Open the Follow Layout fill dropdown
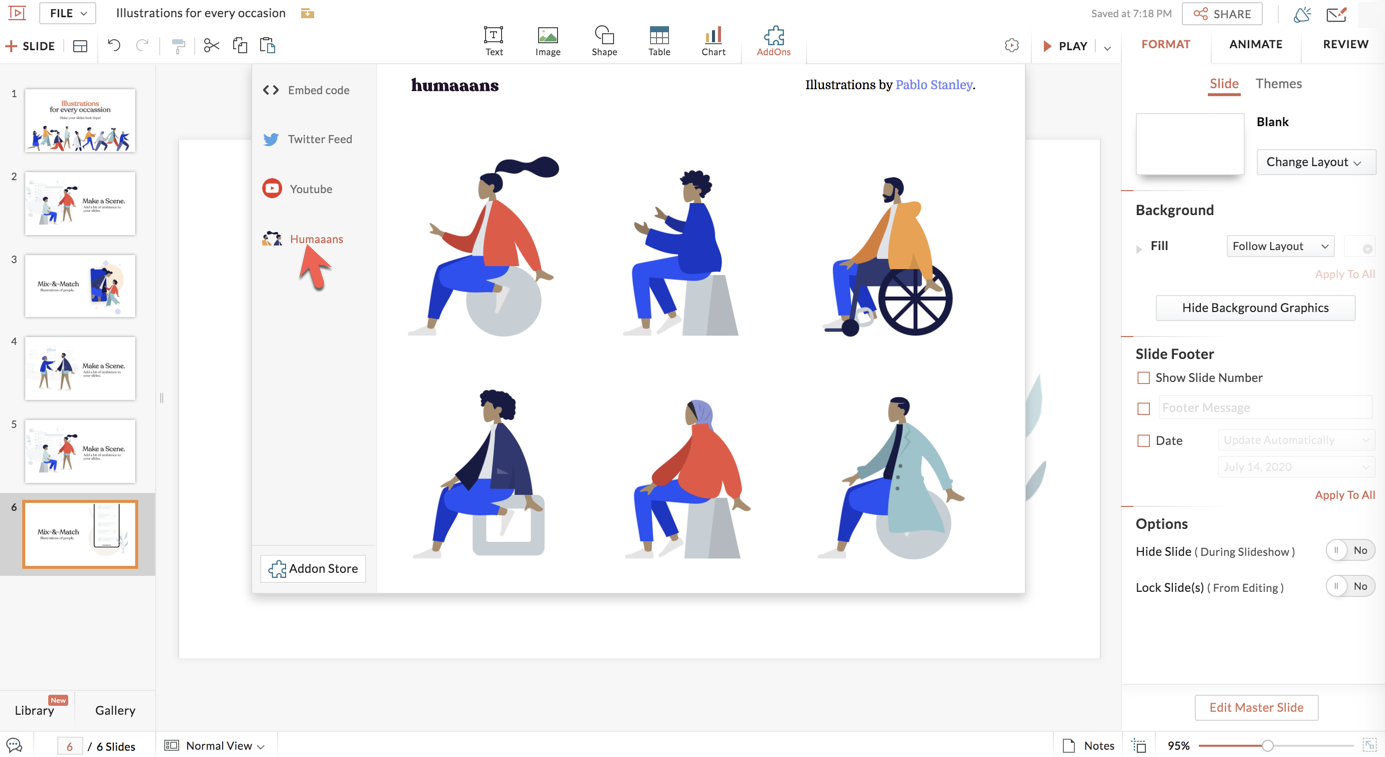 point(1280,246)
